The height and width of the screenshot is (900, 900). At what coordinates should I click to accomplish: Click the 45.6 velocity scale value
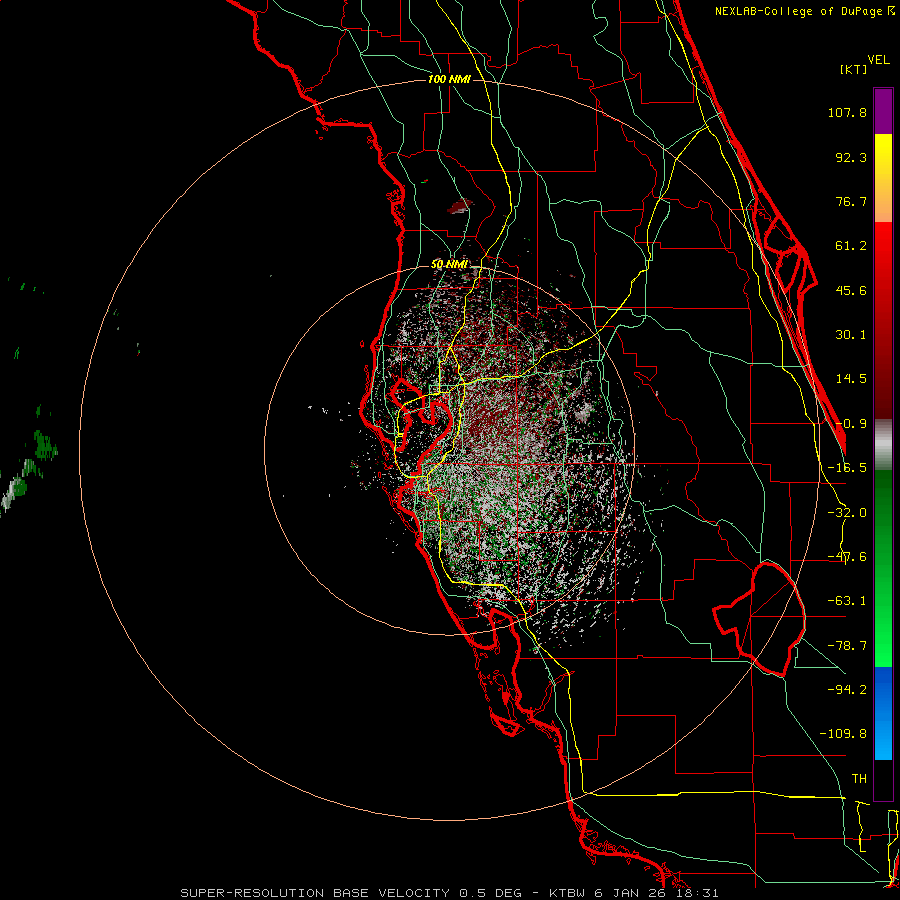point(851,290)
